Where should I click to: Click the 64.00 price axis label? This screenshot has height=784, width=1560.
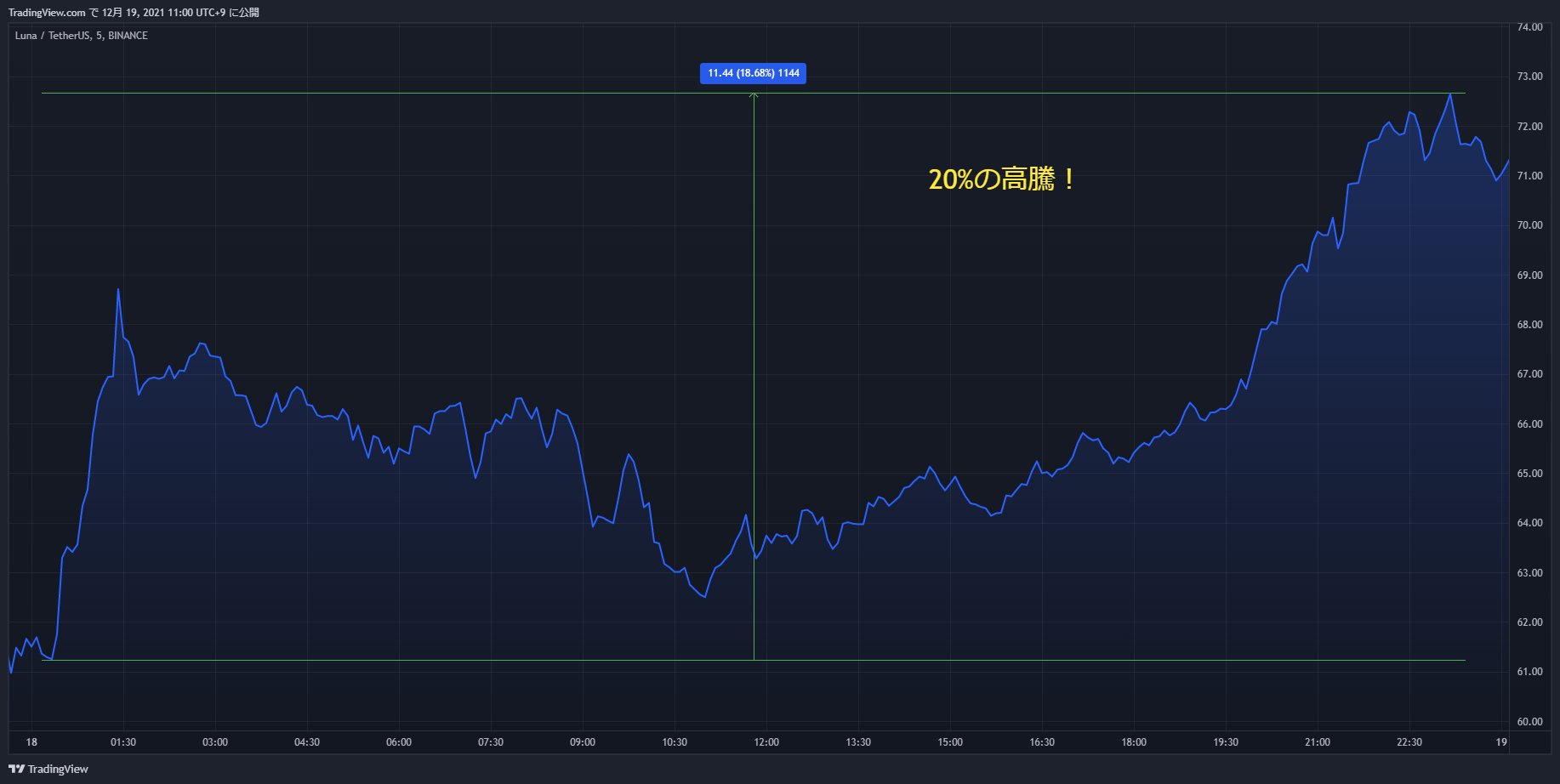tap(1529, 523)
